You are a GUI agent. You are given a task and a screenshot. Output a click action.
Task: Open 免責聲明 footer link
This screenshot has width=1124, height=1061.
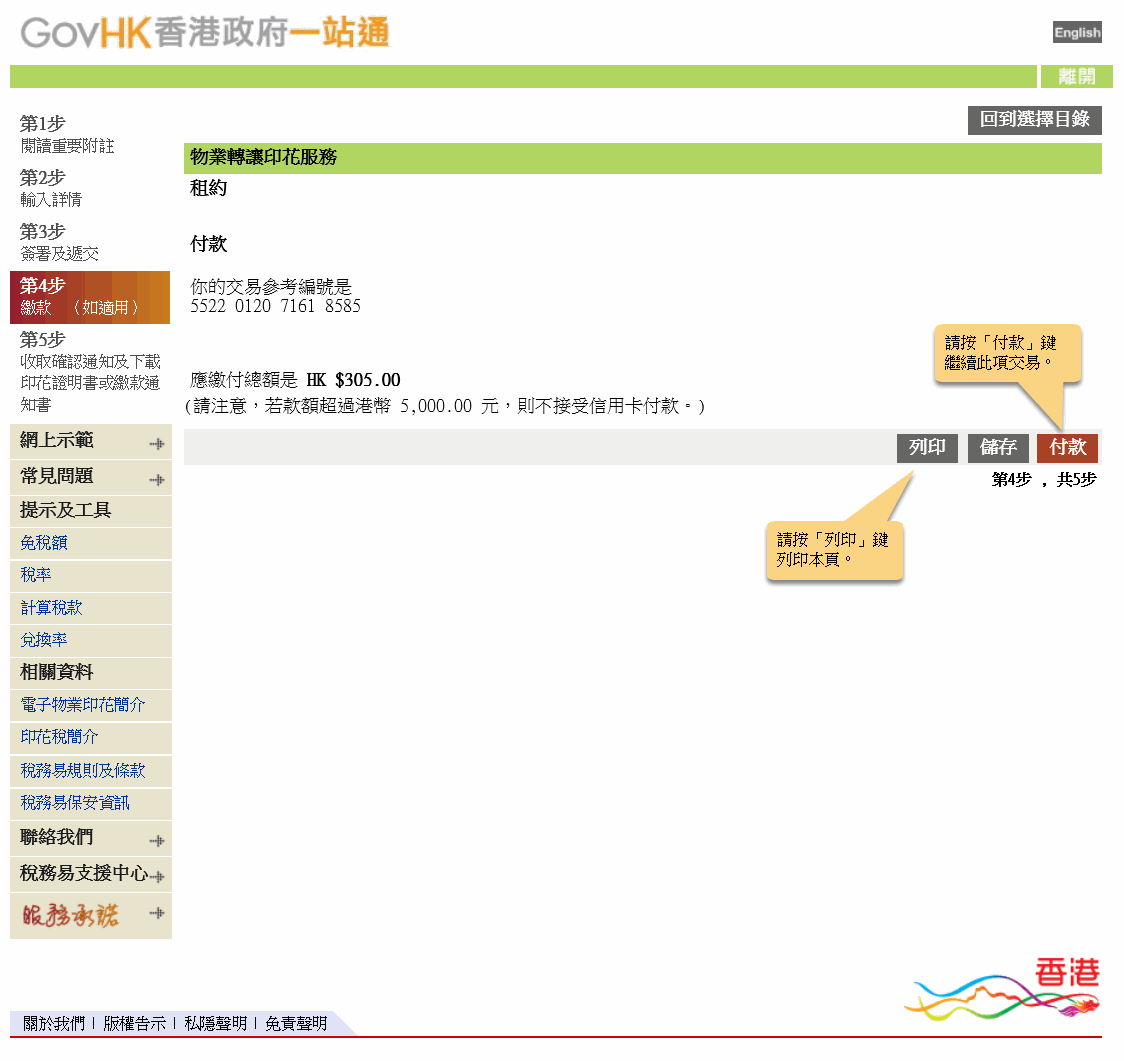296,1024
